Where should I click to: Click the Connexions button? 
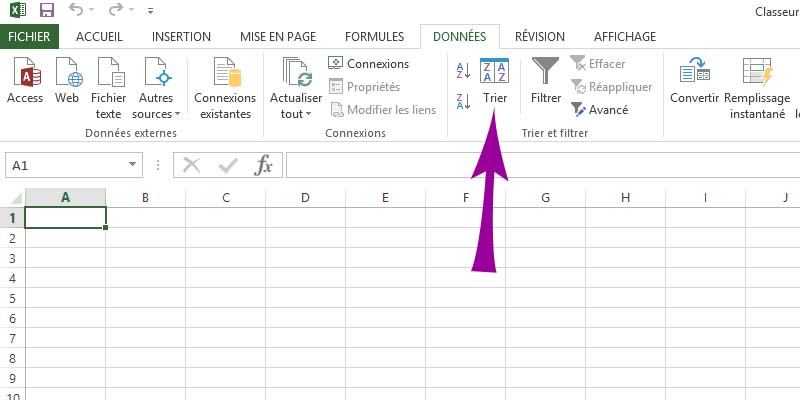[x=368, y=64]
